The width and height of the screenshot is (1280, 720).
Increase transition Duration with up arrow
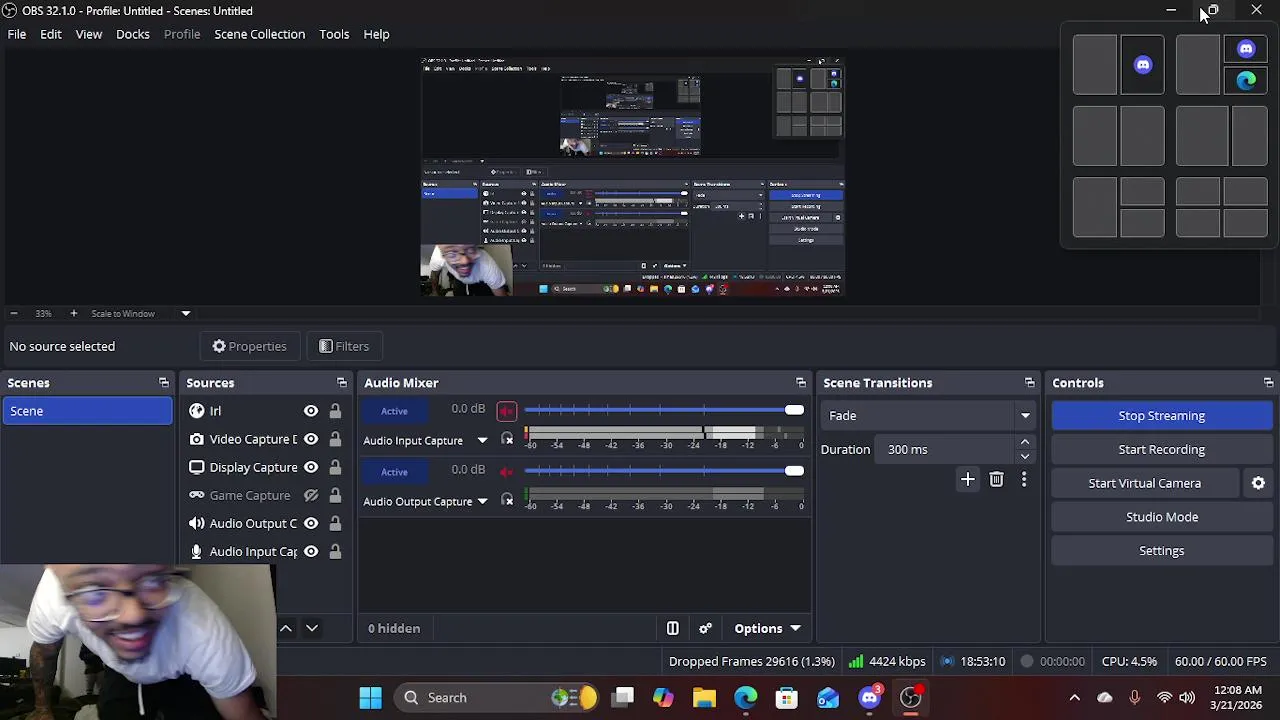1025,442
